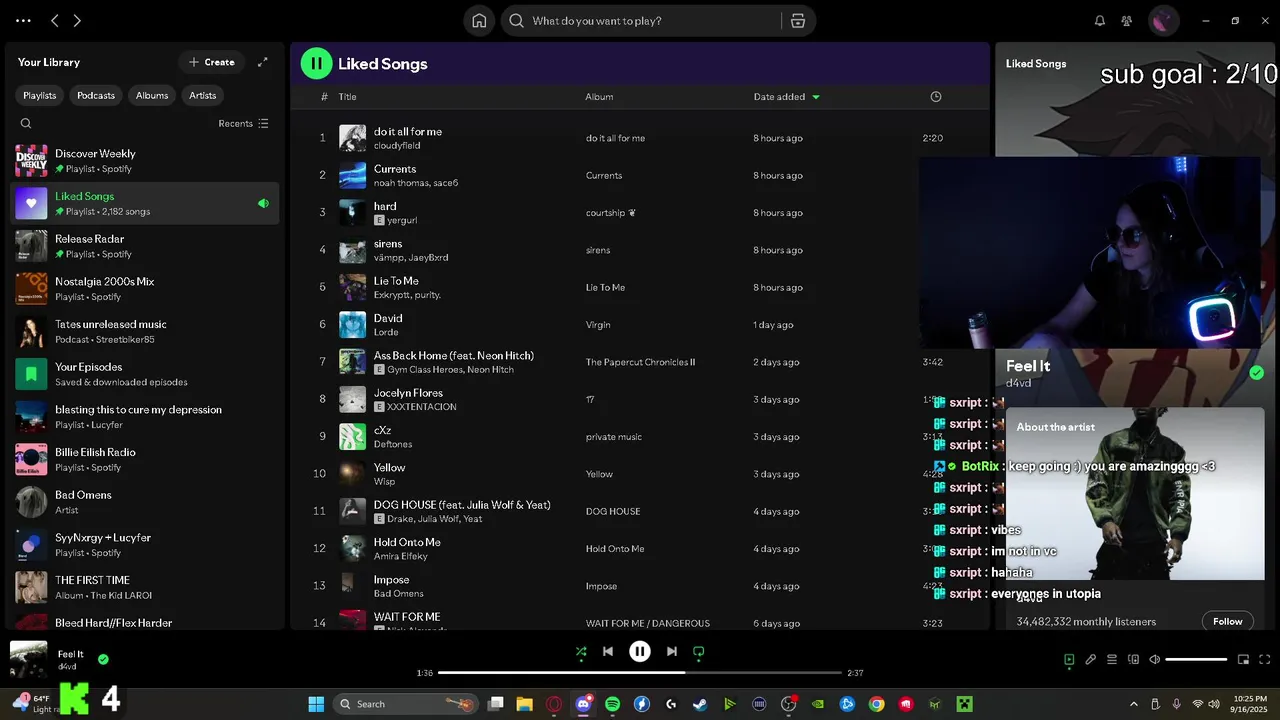Sort by the Album column header

point(599,97)
